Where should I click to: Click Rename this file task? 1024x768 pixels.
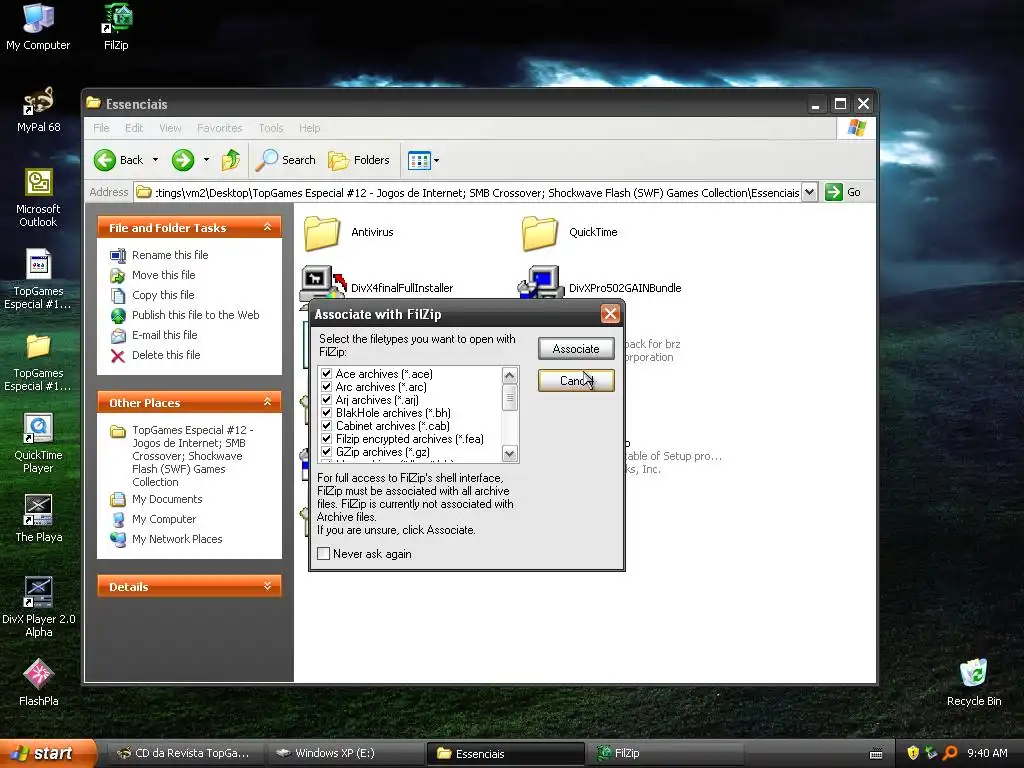point(170,255)
